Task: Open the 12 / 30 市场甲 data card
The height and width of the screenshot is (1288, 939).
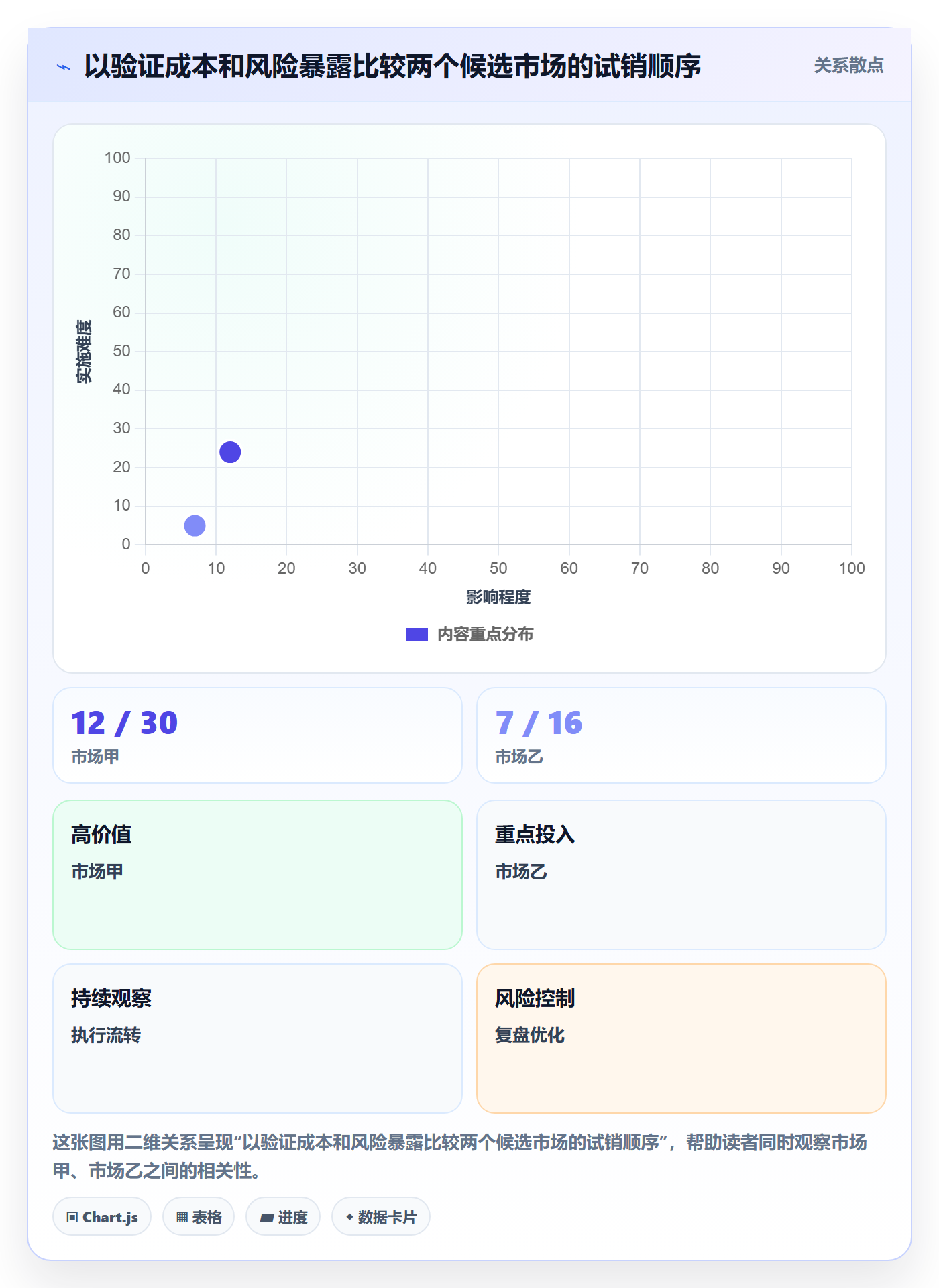Action: click(258, 735)
